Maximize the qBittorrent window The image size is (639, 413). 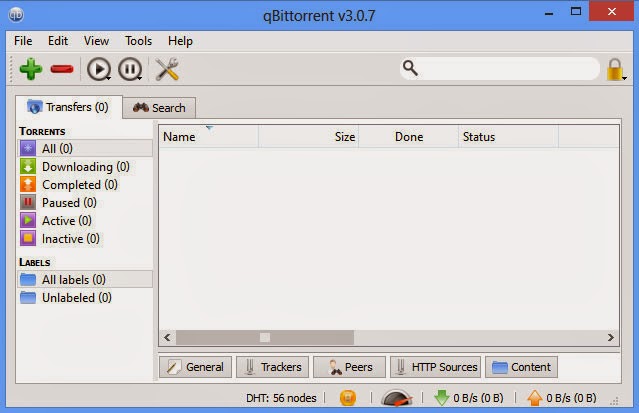576,11
